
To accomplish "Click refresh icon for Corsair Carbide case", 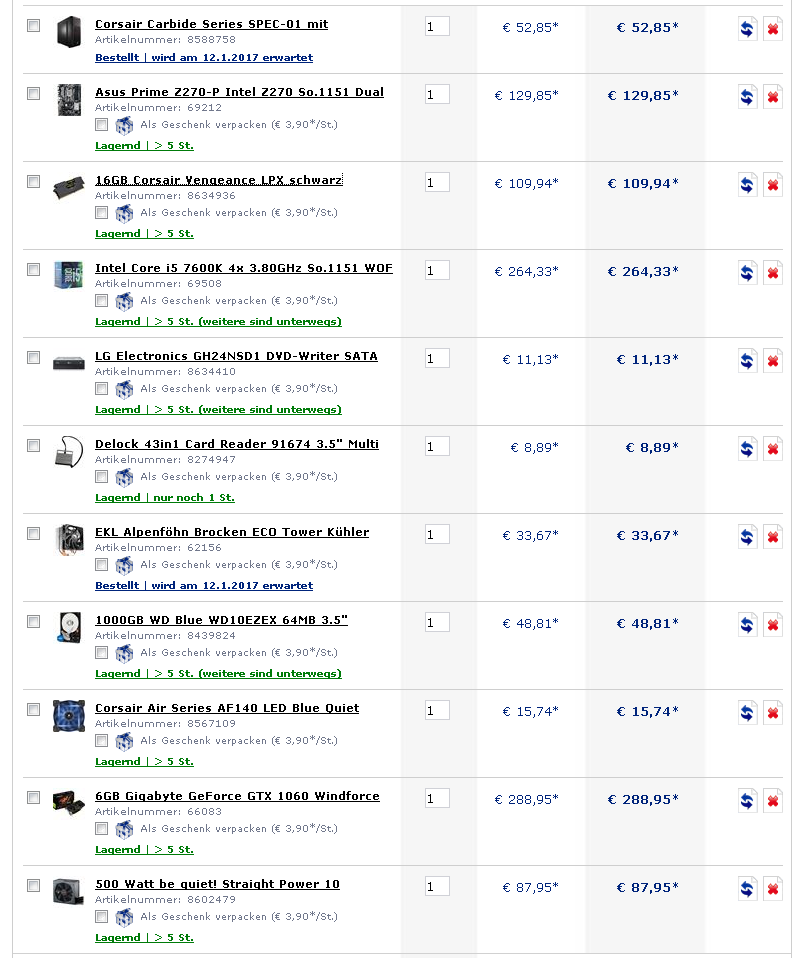I will [747, 29].
